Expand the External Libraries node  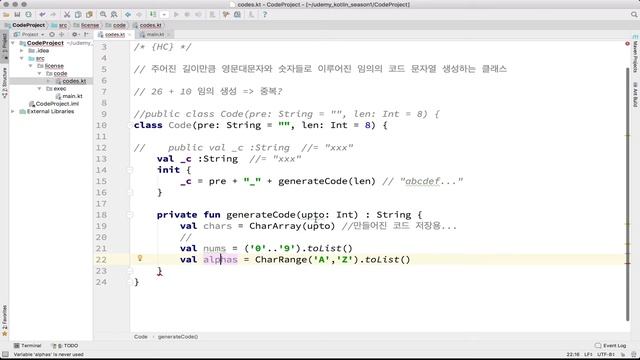coord(13,111)
